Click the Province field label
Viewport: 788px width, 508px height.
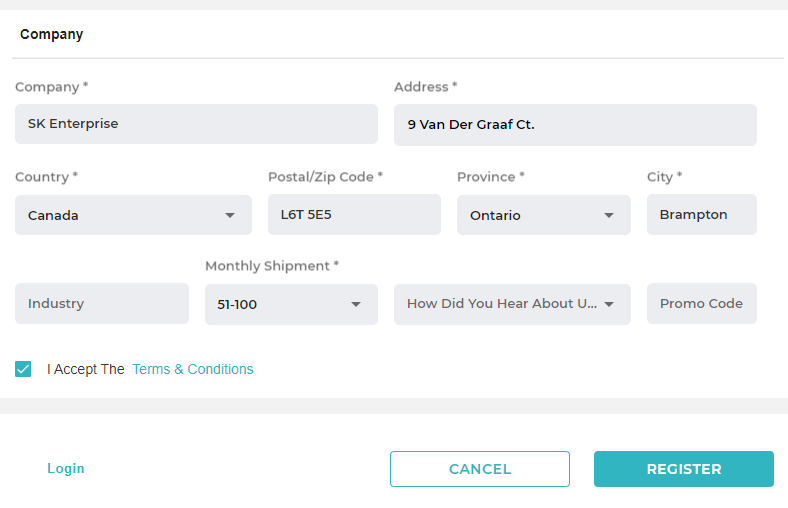pos(490,177)
